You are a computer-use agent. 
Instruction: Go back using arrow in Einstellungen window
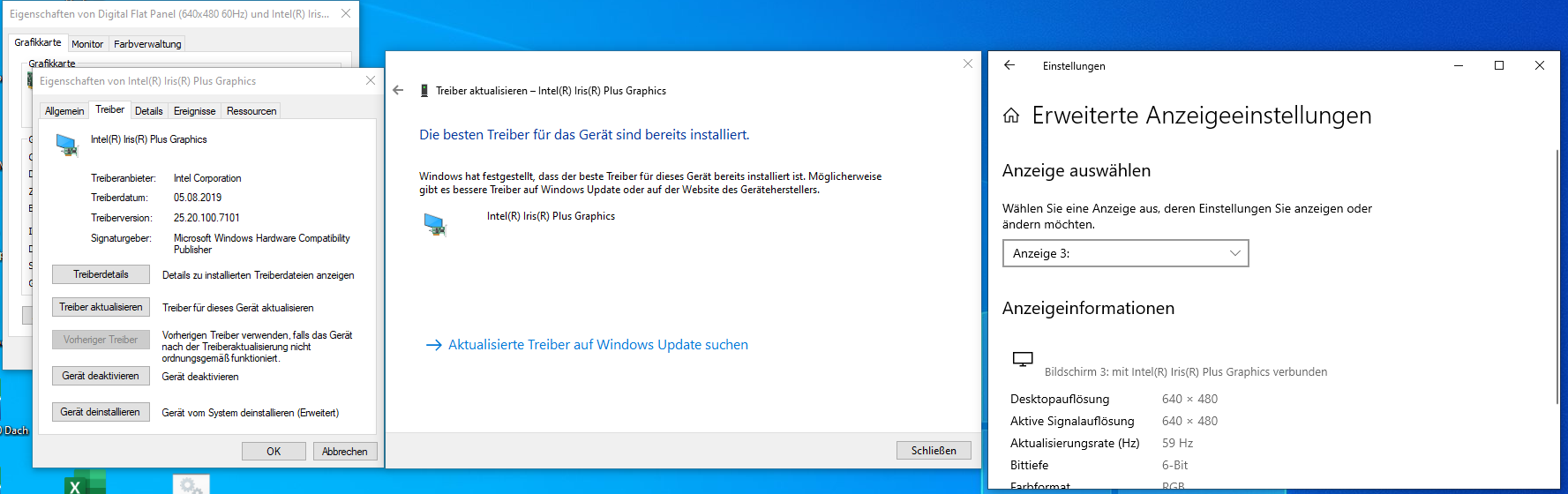pyautogui.click(x=1009, y=65)
